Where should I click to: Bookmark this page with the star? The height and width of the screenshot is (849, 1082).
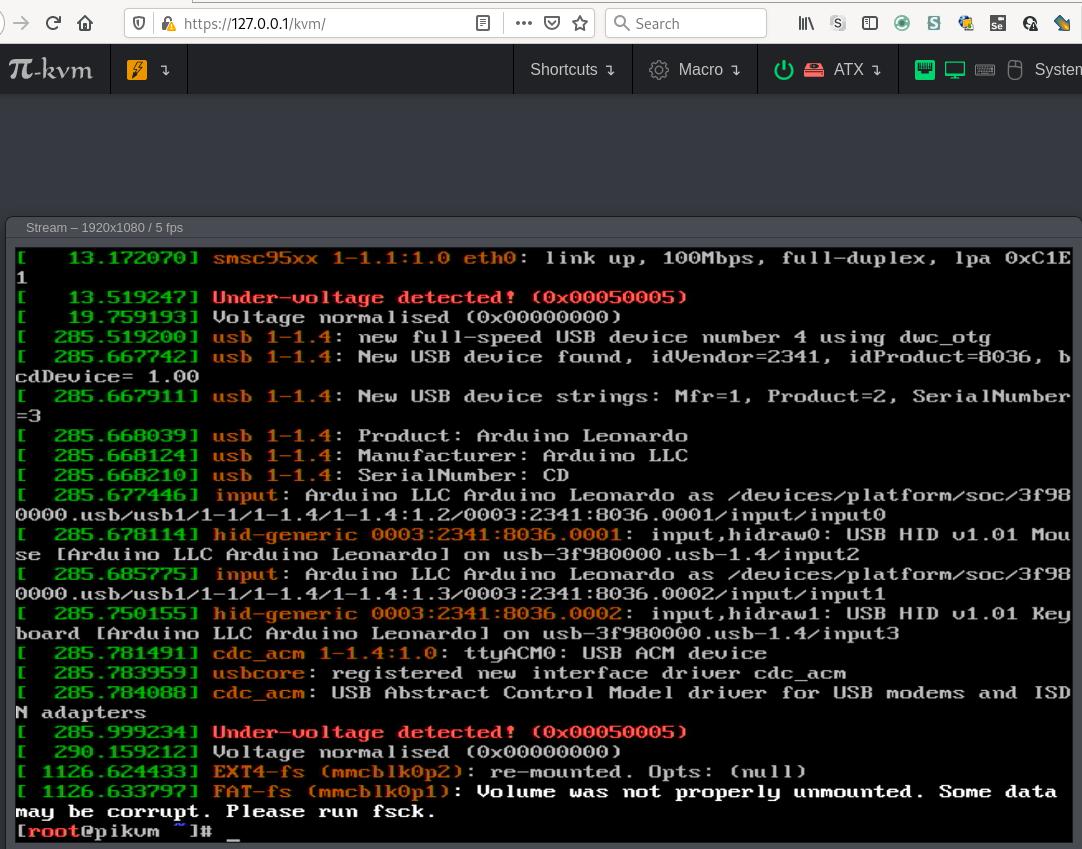click(580, 23)
